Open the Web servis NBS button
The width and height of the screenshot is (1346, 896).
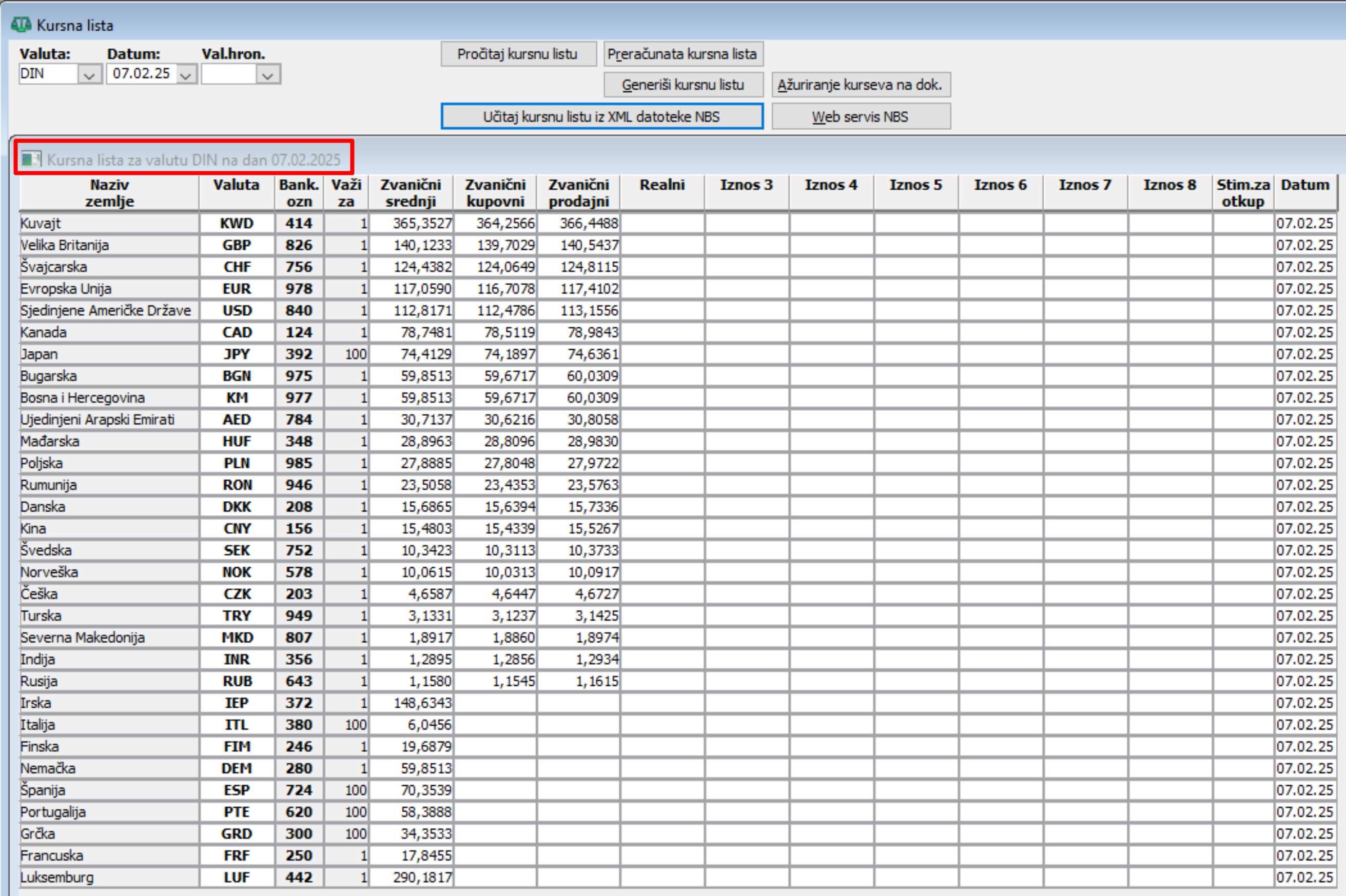pos(861,116)
